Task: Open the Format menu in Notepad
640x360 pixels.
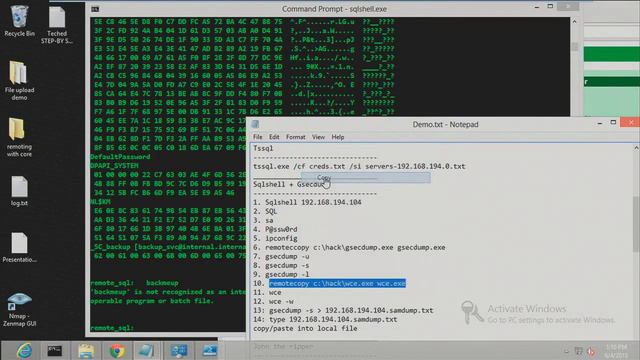Action: [x=296, y=137]
